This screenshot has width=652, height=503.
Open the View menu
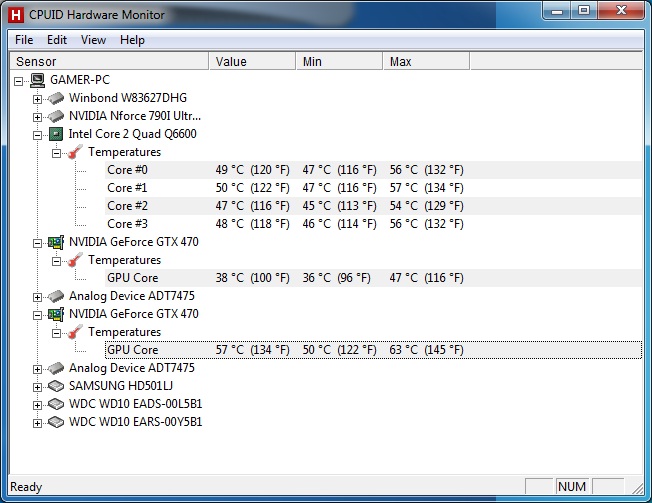click(93, 40)
